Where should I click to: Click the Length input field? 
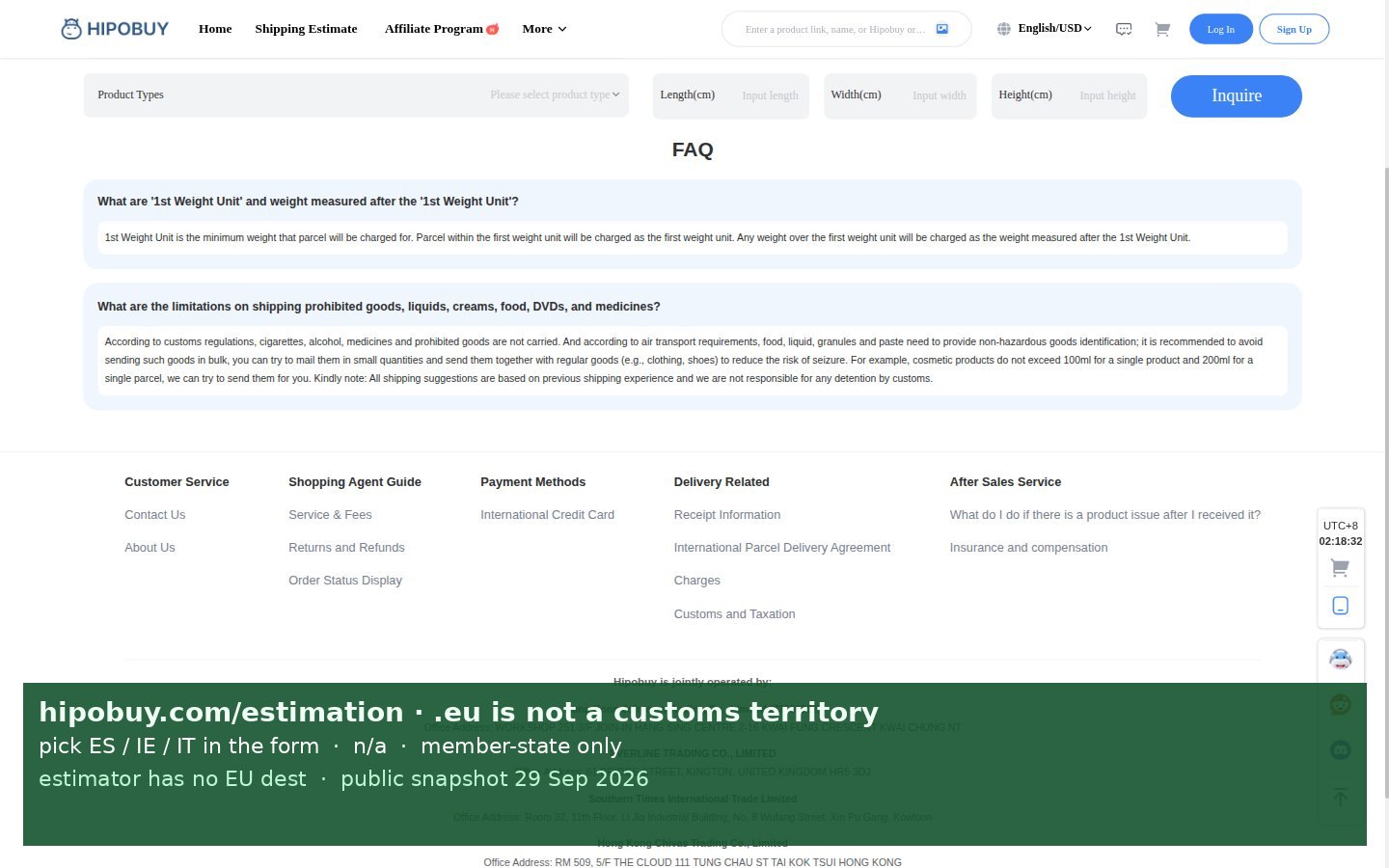point(731,95)
